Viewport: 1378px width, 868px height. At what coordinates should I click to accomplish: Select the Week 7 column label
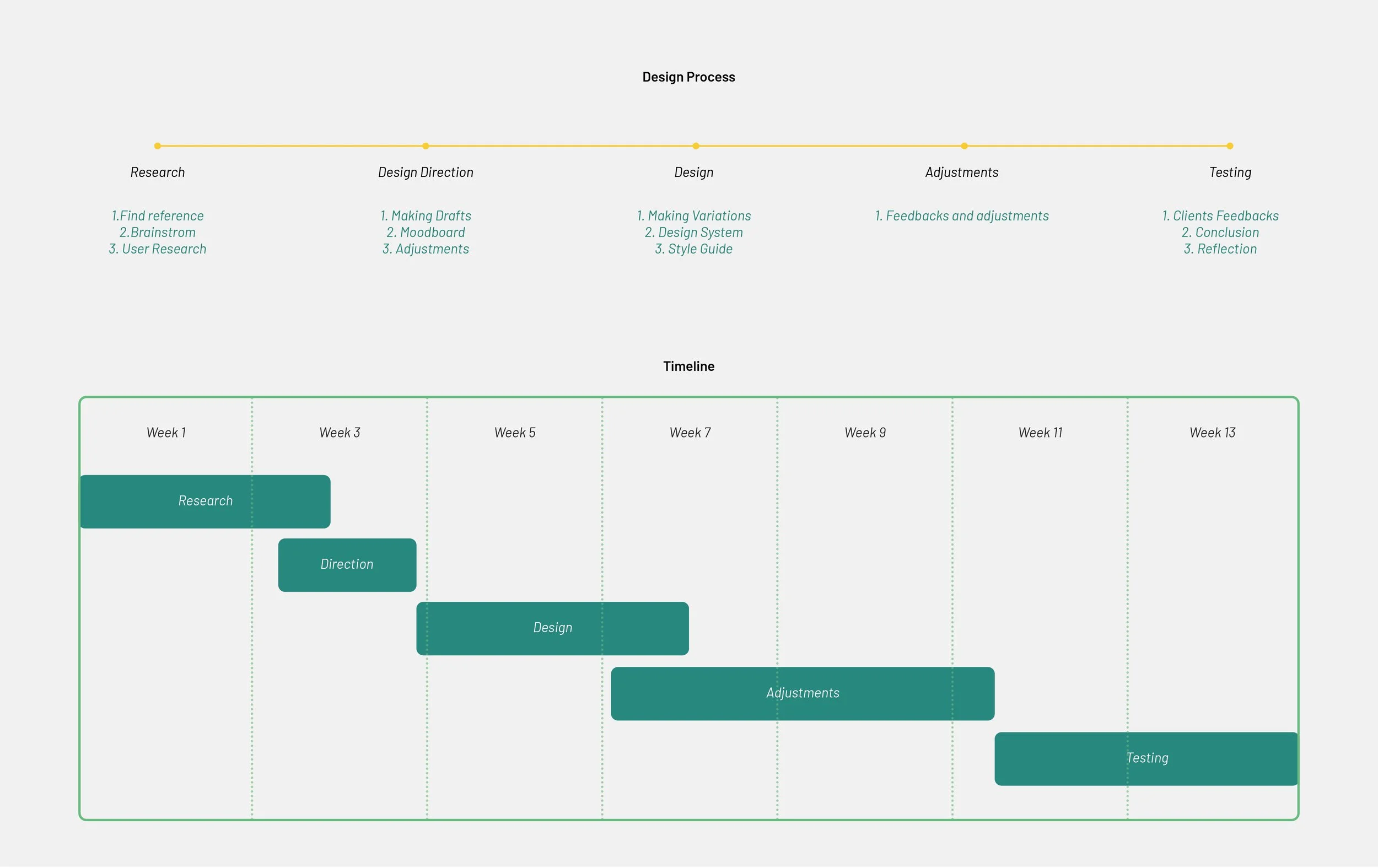click(x=690, y=433)
